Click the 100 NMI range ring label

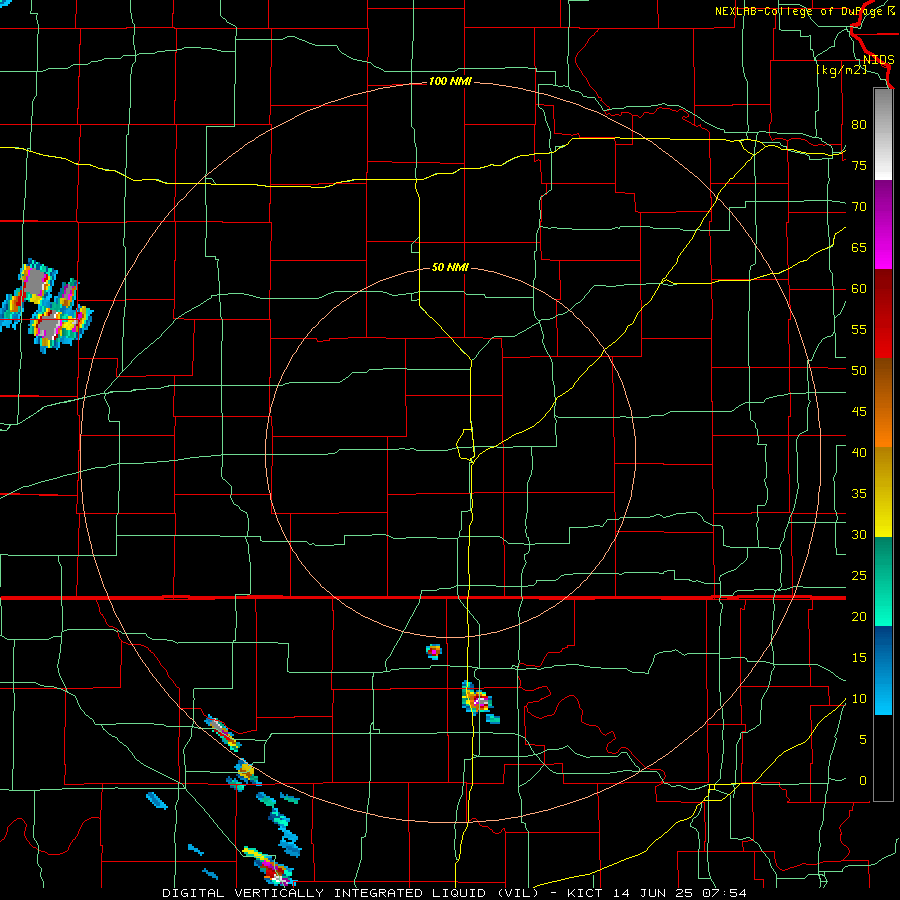(x=450, y=82)
